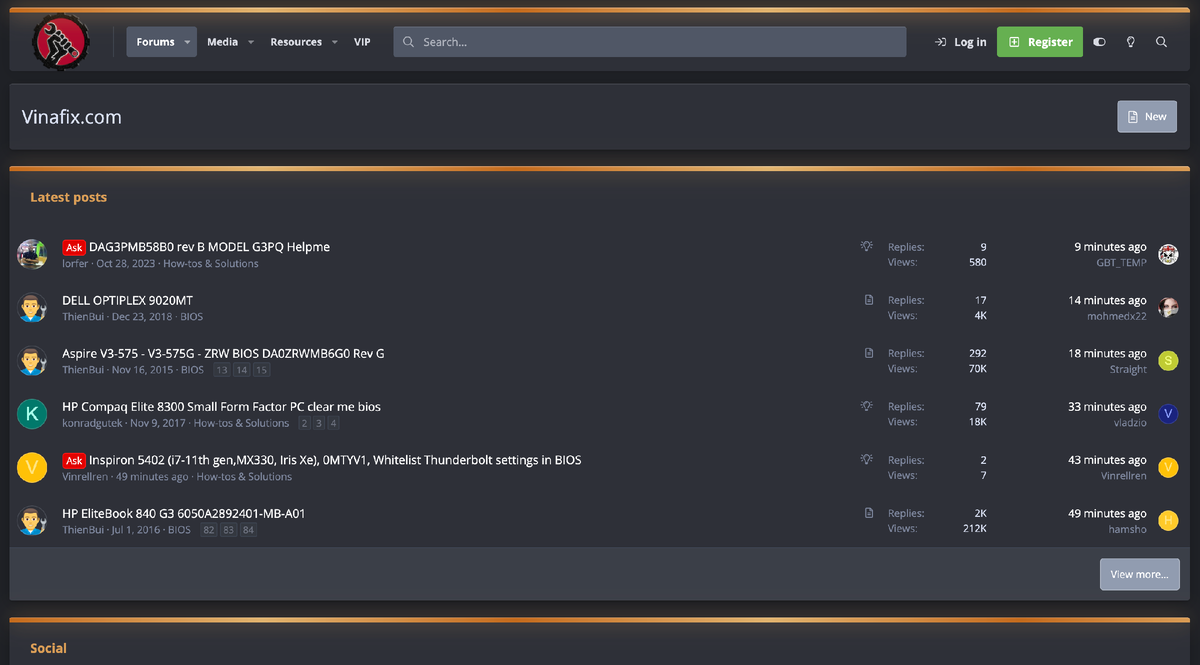1200x665 pixels.
Task: Open How-tos & Solutions under konradgutek thread
Action: pyautogui.click(x=241, y=423)
